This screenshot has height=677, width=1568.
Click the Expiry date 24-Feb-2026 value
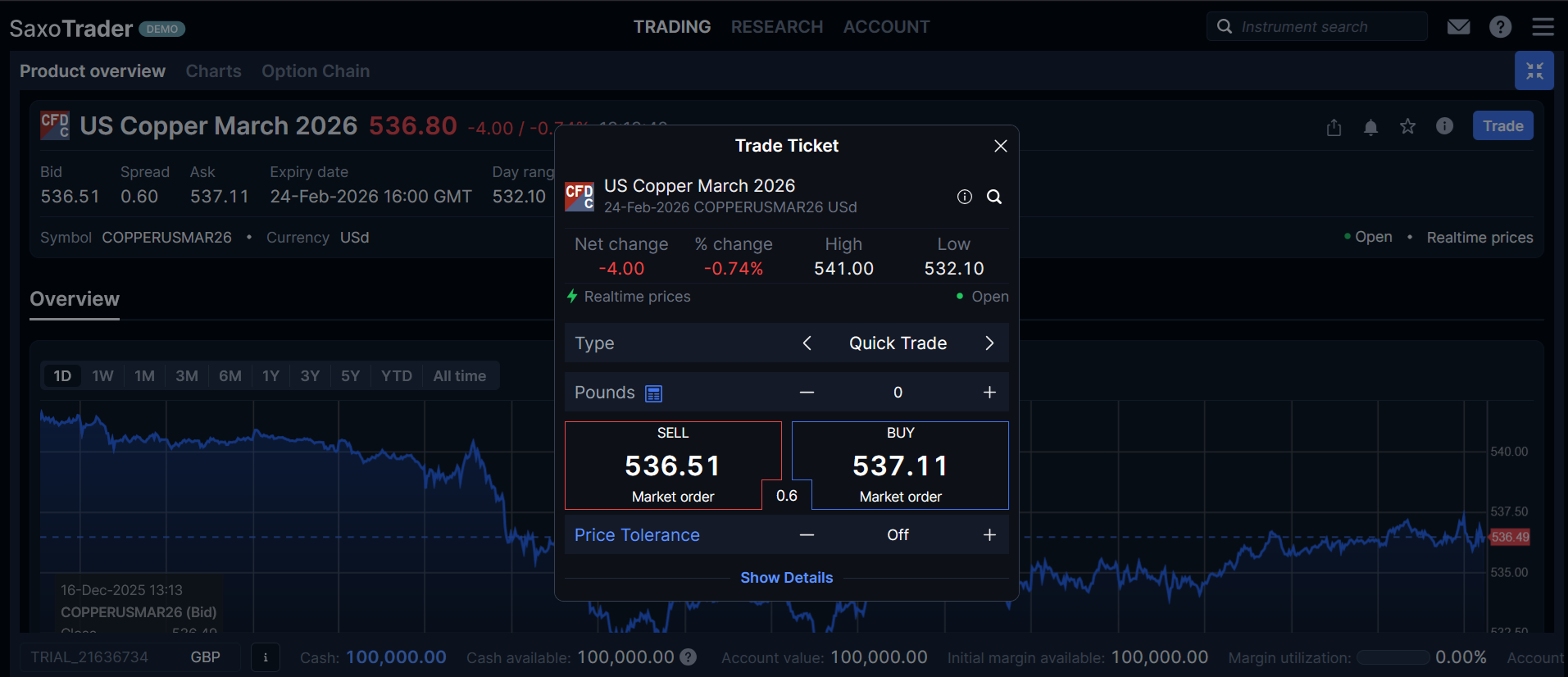point(371,197)
